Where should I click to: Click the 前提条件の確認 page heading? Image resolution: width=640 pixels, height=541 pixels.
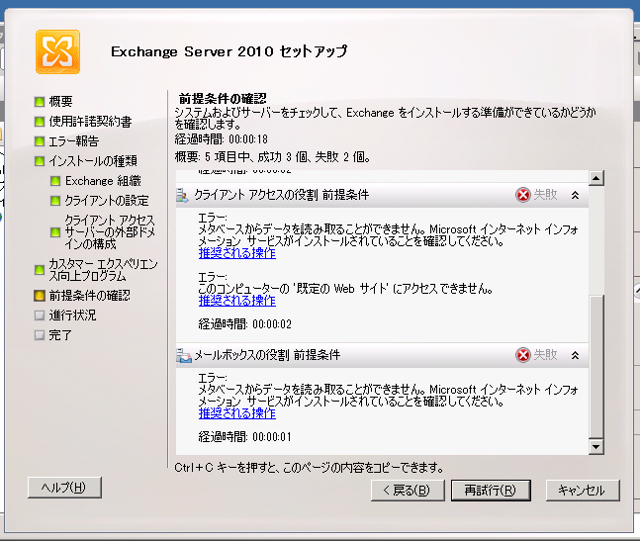click(x=222, y=98)
